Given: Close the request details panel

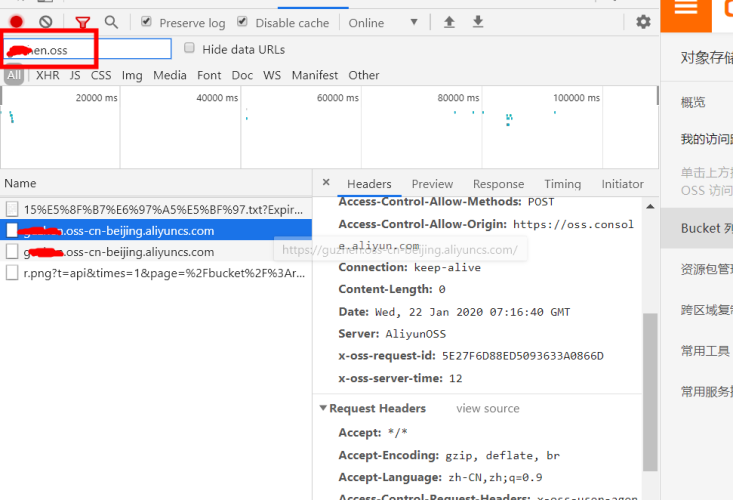Looking at the screenshot, I should [x=325, y=184].
